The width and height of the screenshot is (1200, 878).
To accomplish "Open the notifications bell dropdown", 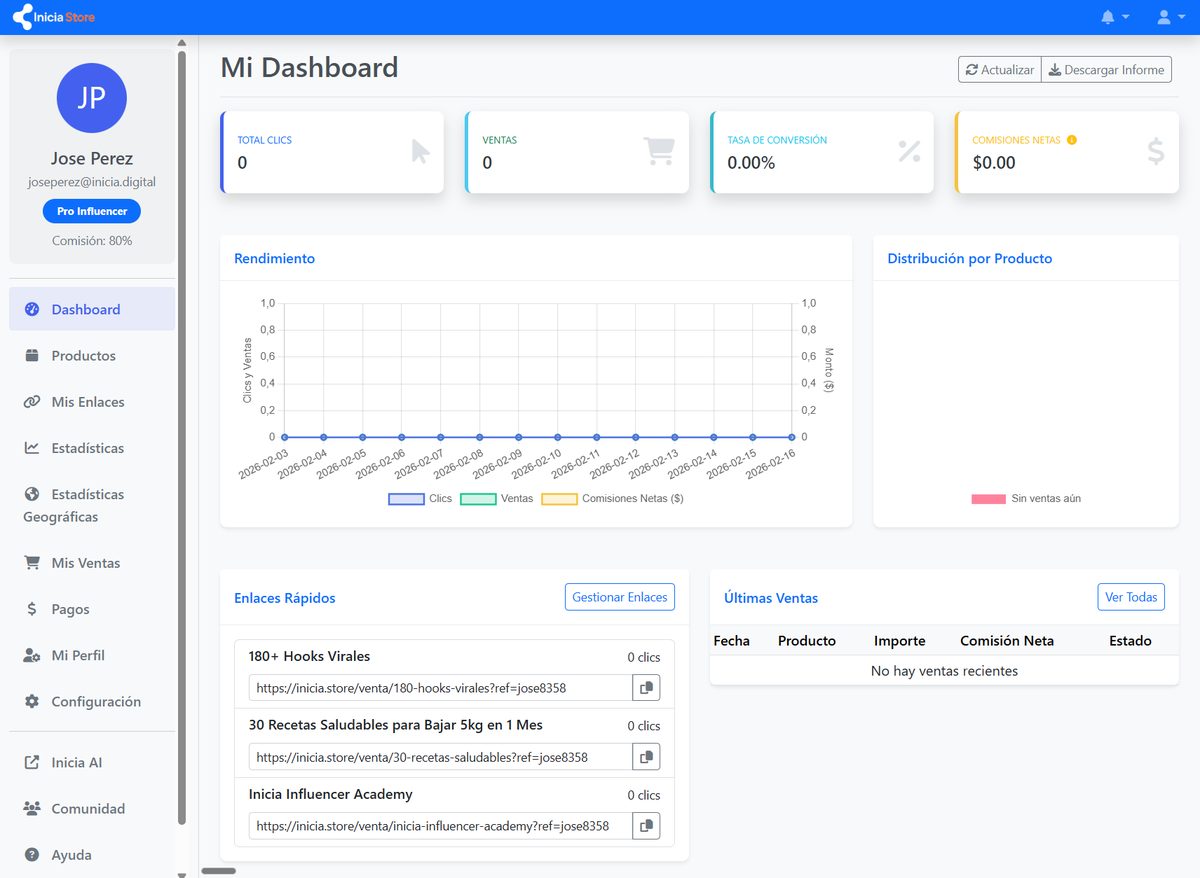I will 1113,16.
